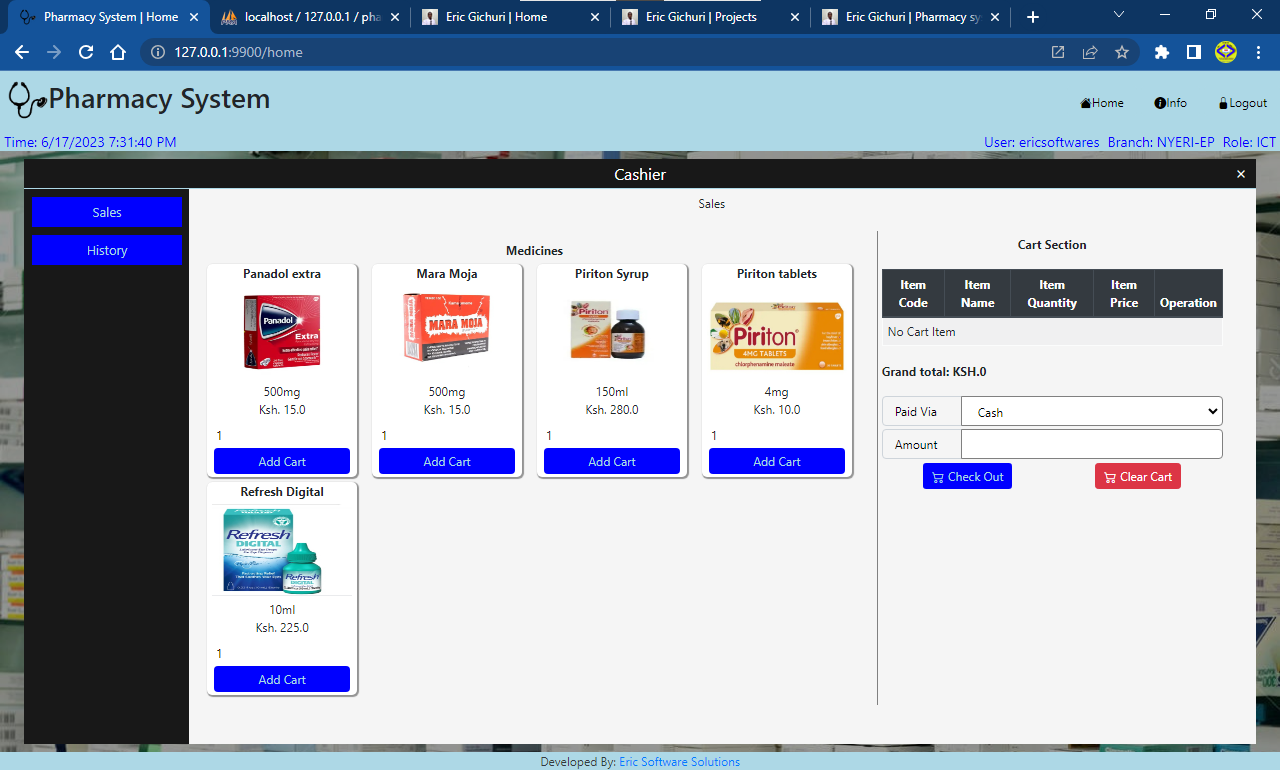Switch to Eric Gichuri Projects tab
Screen dimensions: 1280x770
coord(711,17)
